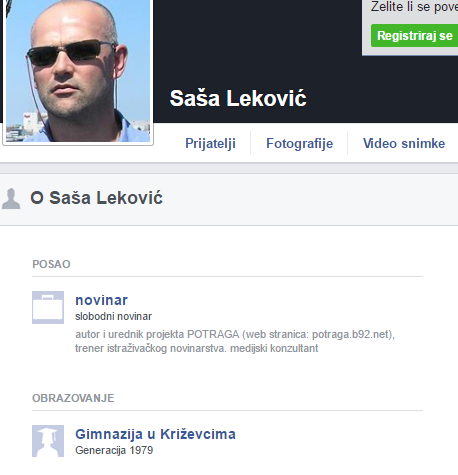Click the Generacija 1979 text
Screen dimensions: 458x475
[114, 450]
